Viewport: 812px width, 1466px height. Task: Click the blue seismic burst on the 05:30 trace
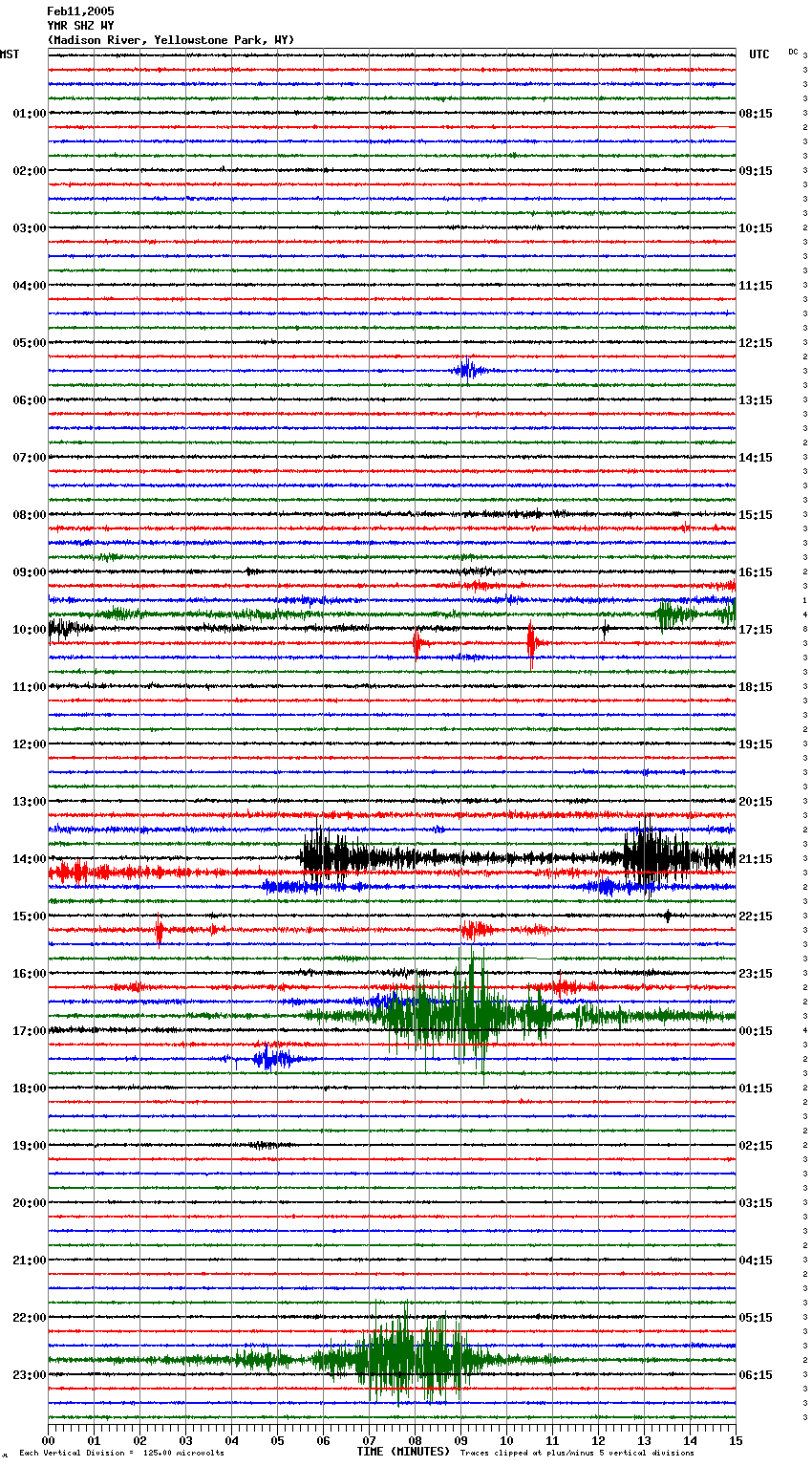(468, 369)
